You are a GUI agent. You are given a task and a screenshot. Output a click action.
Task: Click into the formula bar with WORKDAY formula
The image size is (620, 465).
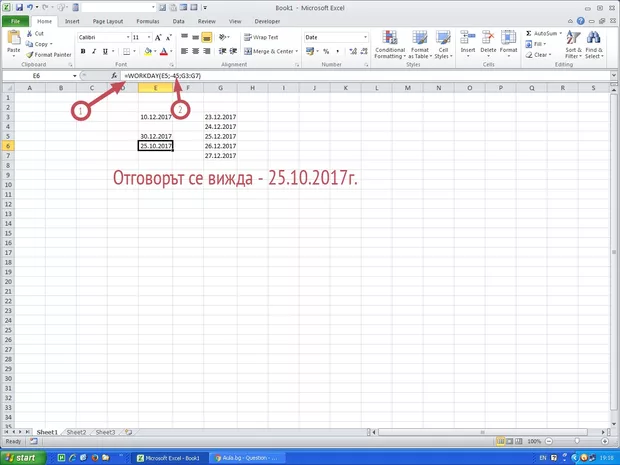(x=364, y=76)
